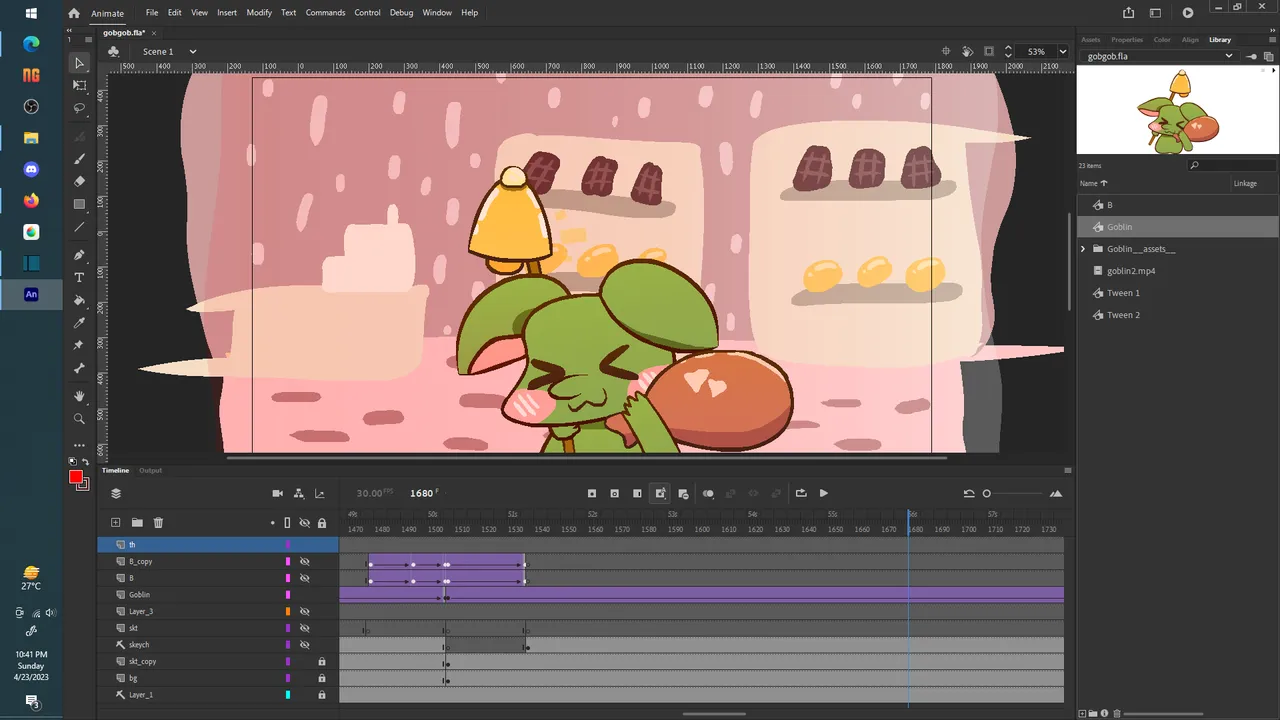Unlock the bg layer
This screenshot has width=1280, height=720.
tap(322, 678)
